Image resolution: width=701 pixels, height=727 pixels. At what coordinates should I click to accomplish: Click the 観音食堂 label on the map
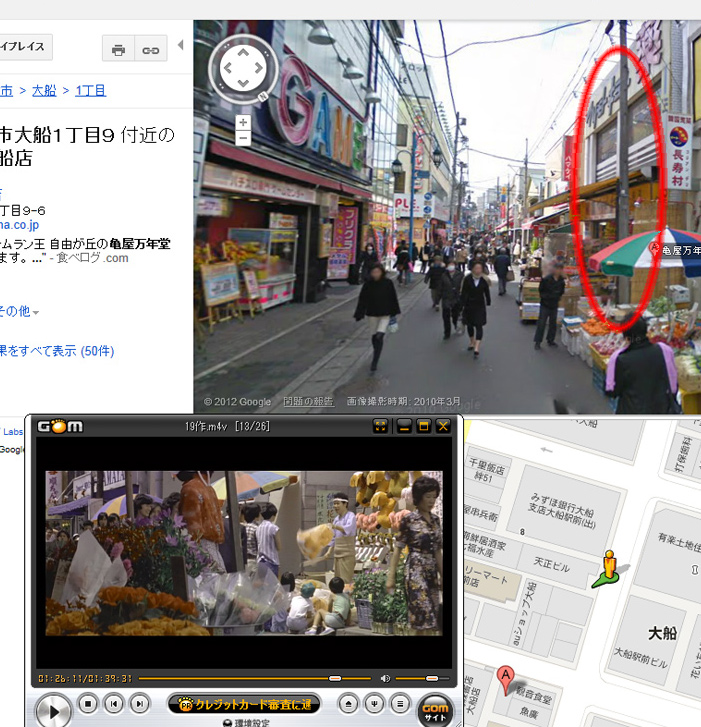pyautogui.click(x=533, y=694)
